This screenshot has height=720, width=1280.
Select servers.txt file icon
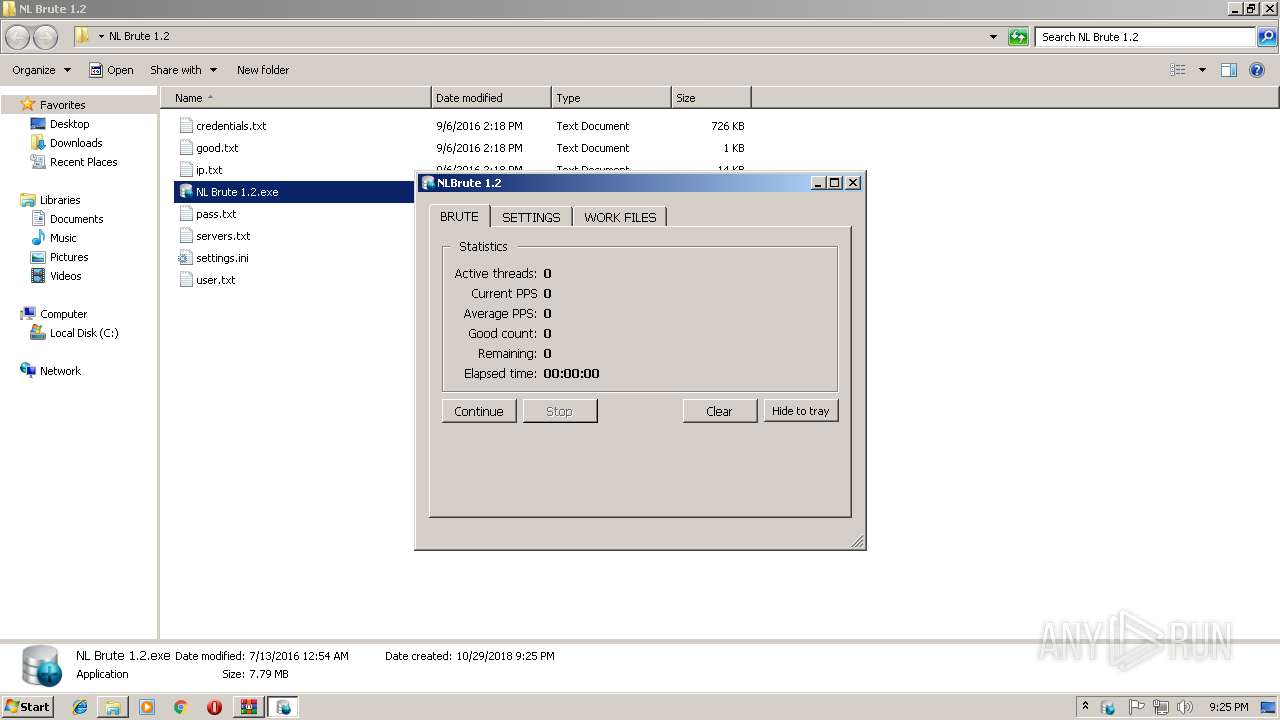[185, 236]
